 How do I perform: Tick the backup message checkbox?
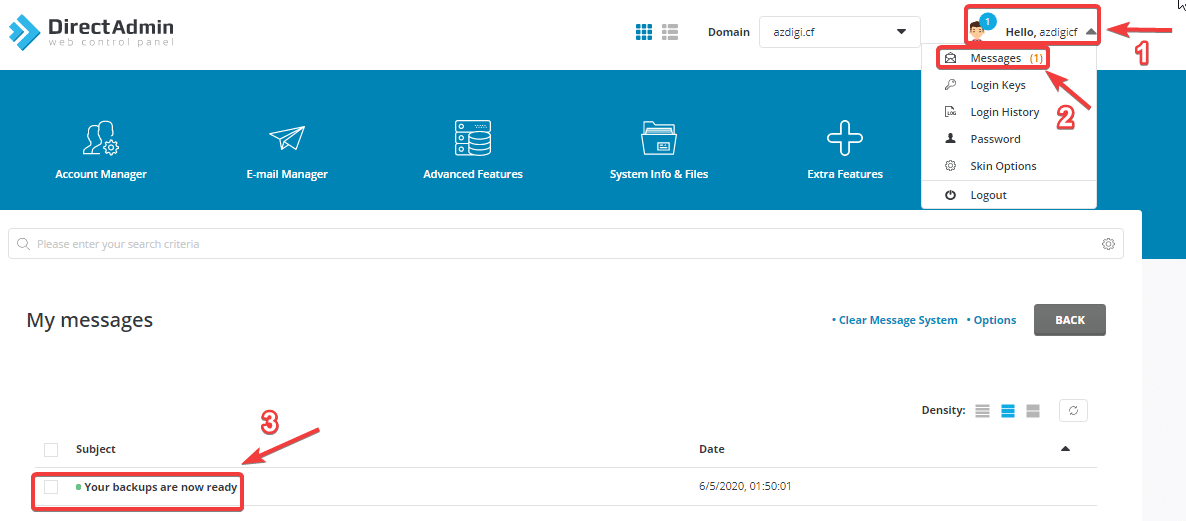click(x=51, y=487)
